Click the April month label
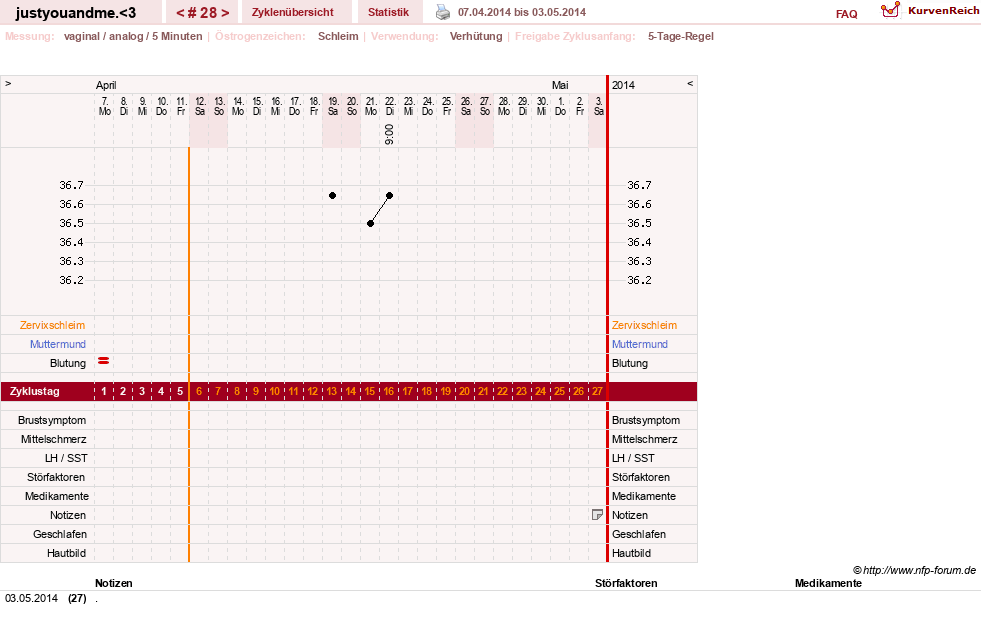 click(x=106, y=85)
